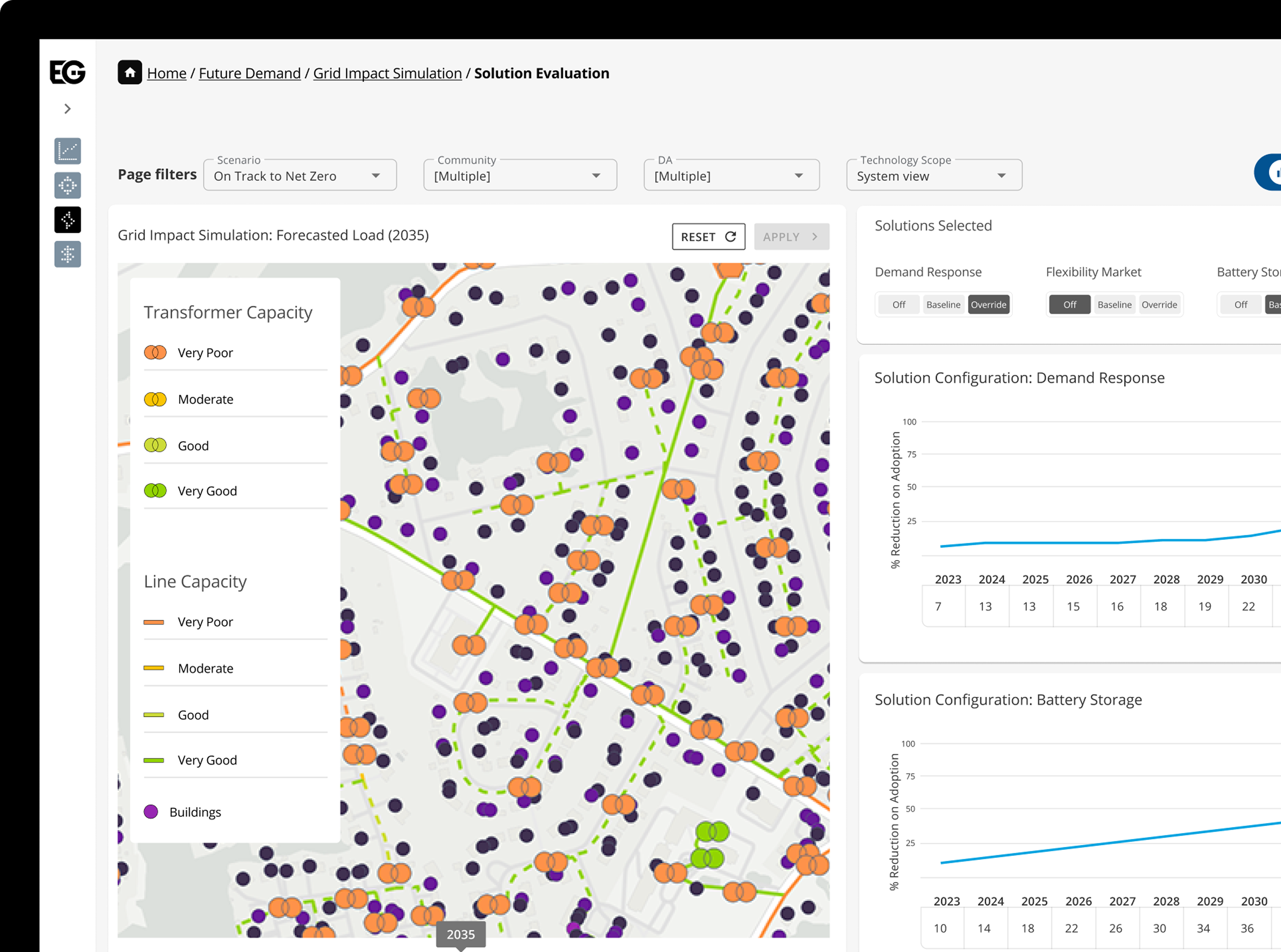
Task: Click Moderate transformer legend icon
Action: coord(155,399)
